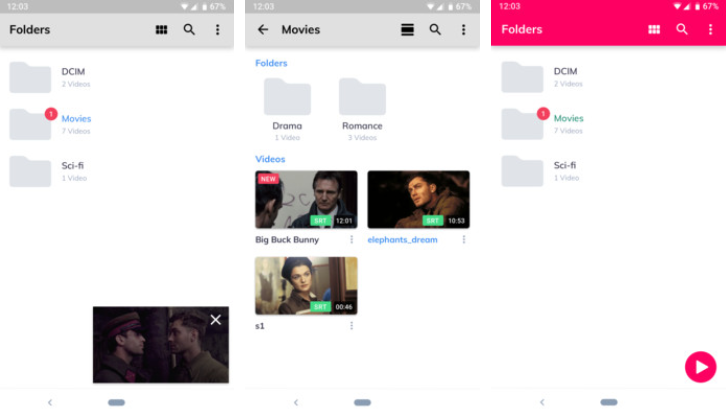Play the Big Buck Bunny thumbnail
This screenshot has width=727, height=414.
tap(306, 199)
